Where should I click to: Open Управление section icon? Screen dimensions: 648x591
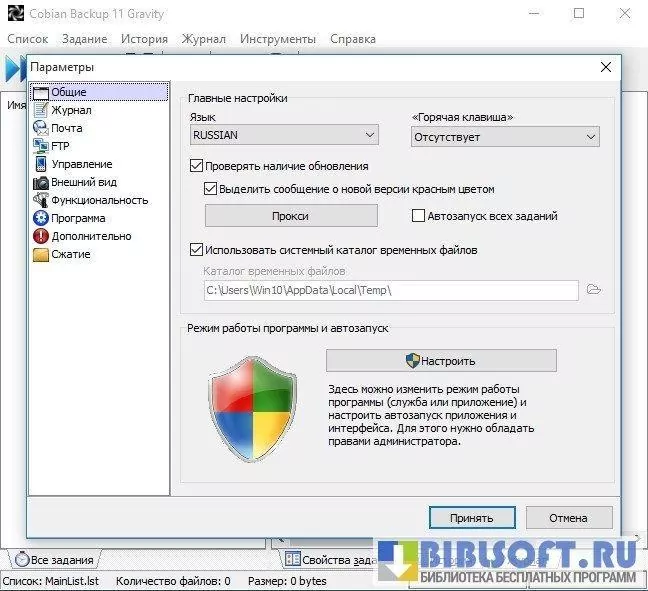41,164
